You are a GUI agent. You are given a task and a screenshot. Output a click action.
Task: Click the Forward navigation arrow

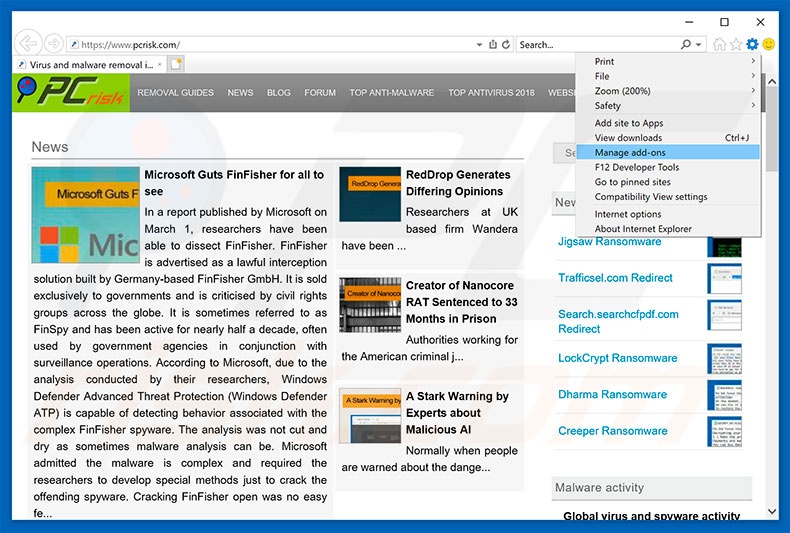coord(51,44)
